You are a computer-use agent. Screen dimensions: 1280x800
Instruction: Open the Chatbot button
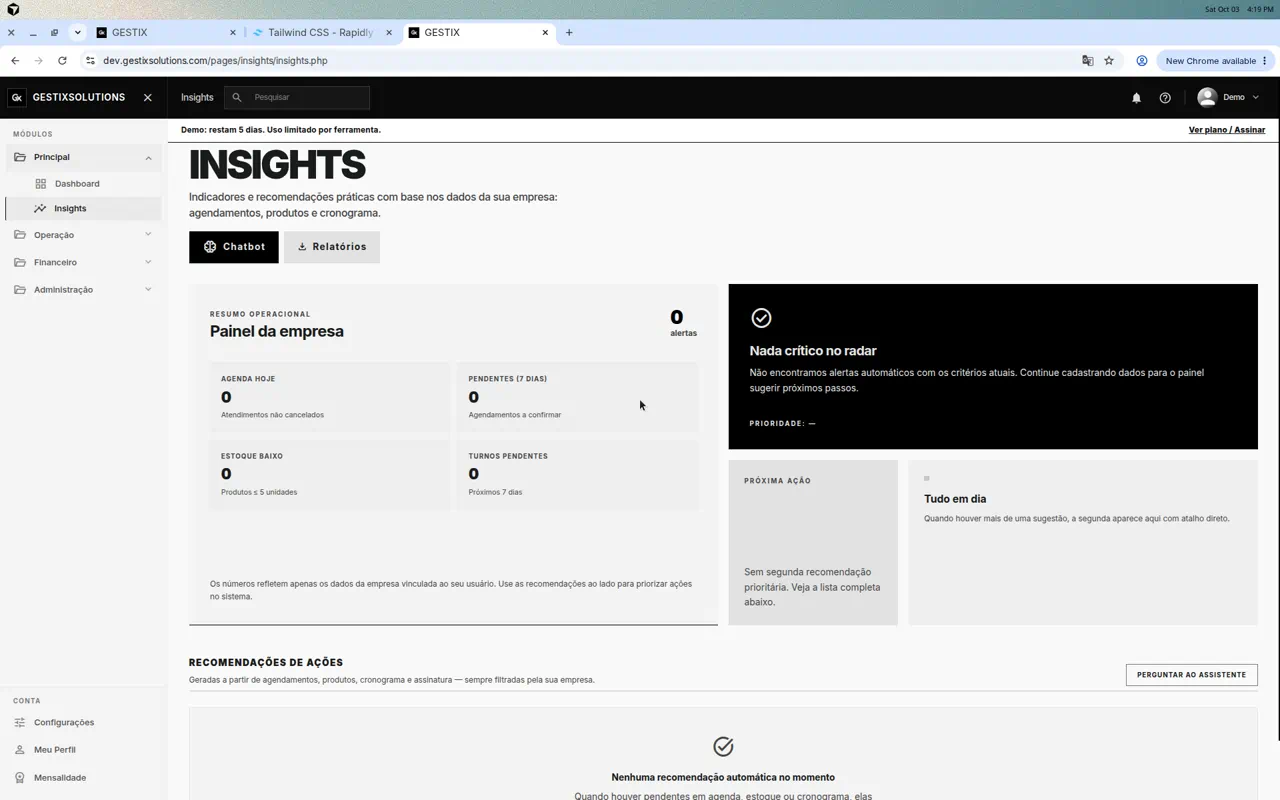[x=234, y=247]
